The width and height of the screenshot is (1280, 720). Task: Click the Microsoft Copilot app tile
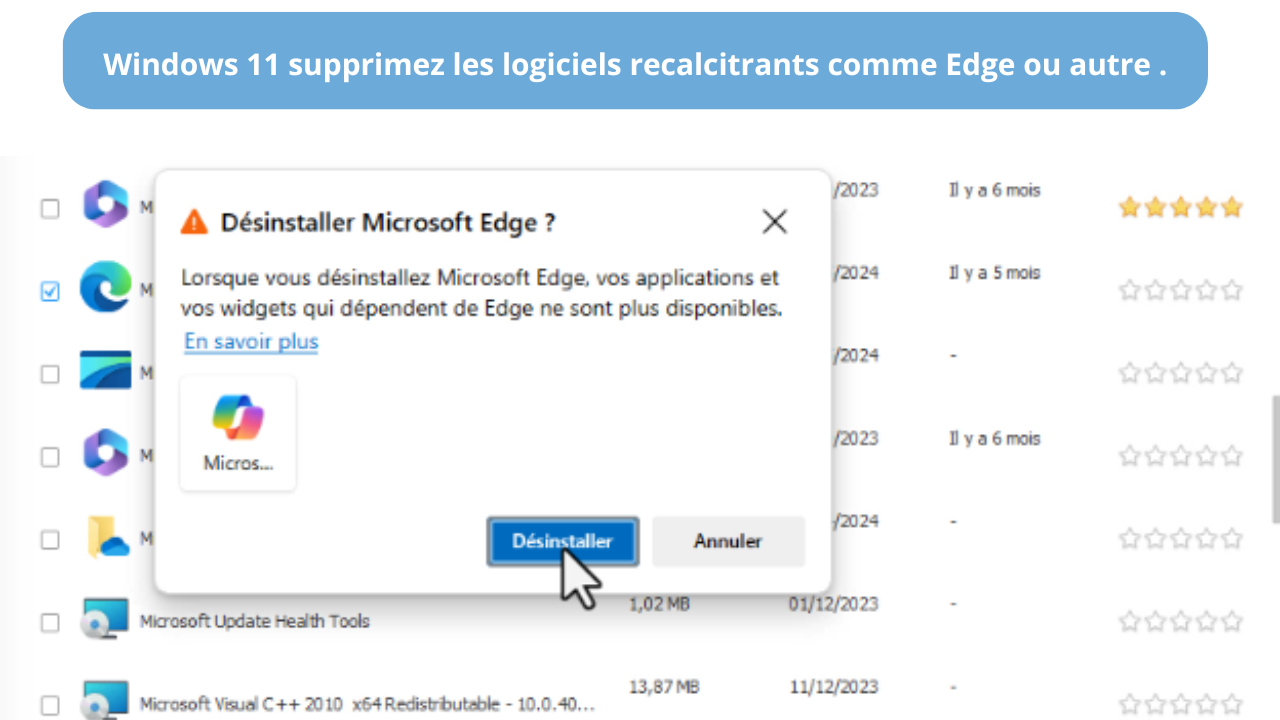pyautogui.click(x=238, y=433)
